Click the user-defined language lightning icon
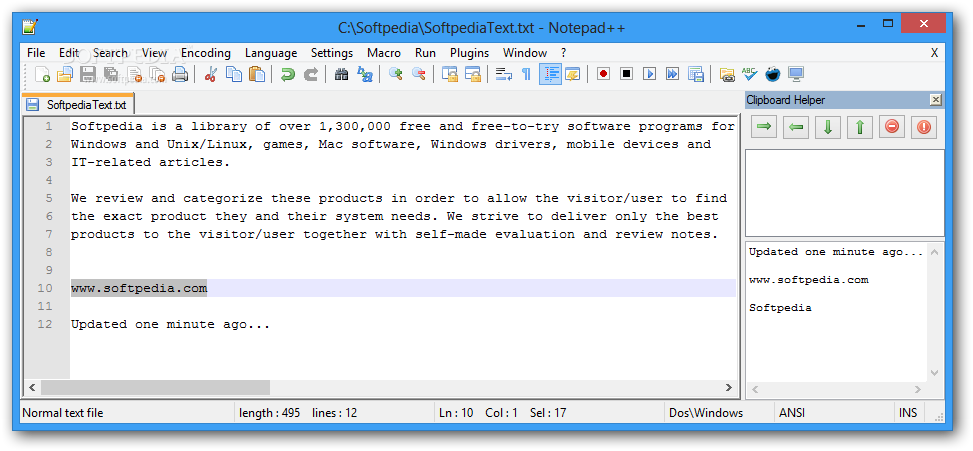 point(572,74)
